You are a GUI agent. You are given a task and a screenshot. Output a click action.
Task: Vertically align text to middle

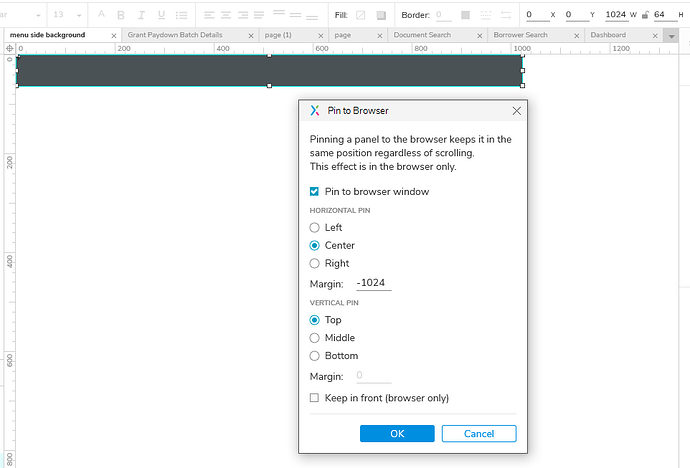[x=295, y=15]
